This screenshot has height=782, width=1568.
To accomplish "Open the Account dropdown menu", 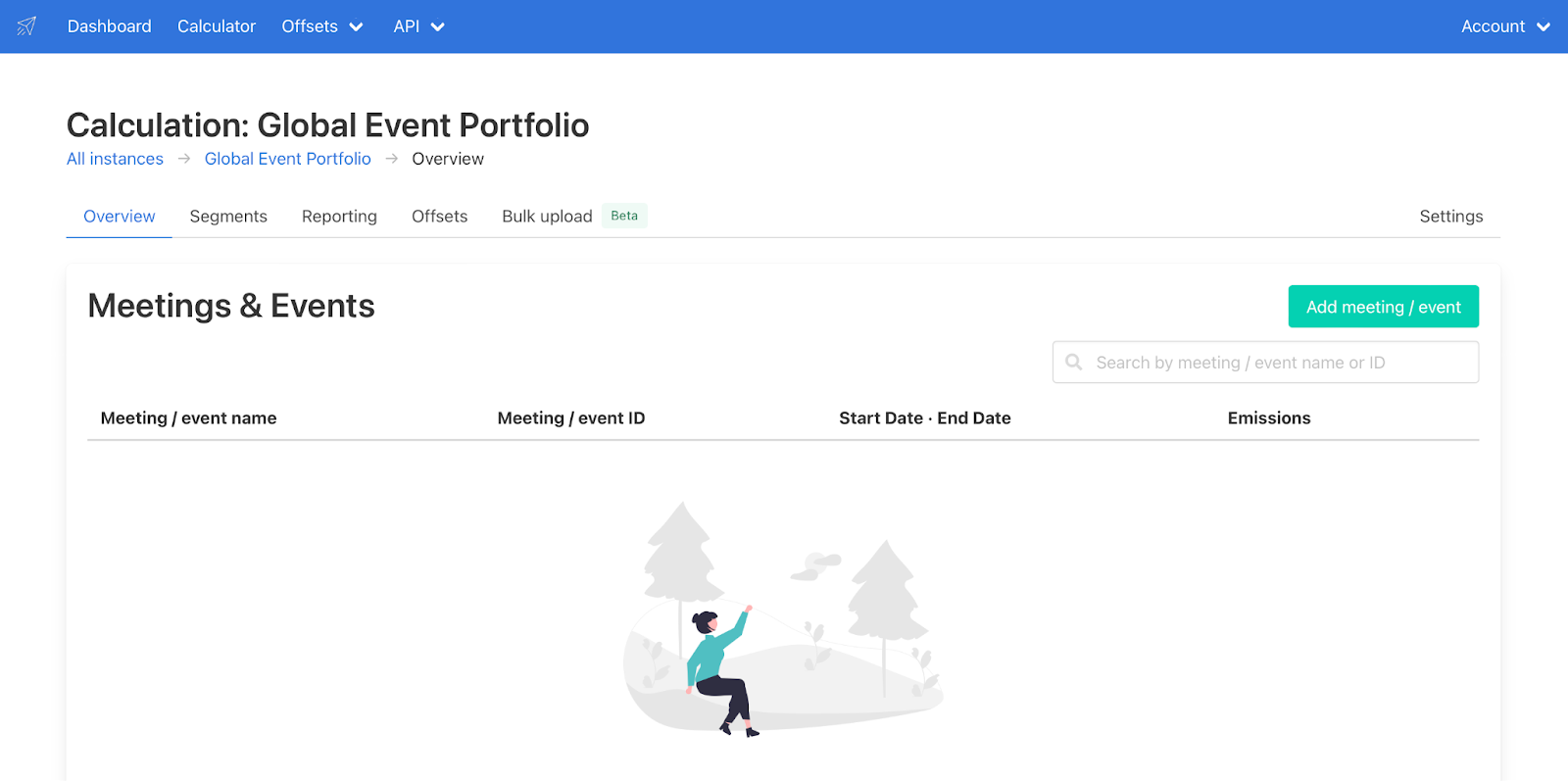I will point(1504,26).
